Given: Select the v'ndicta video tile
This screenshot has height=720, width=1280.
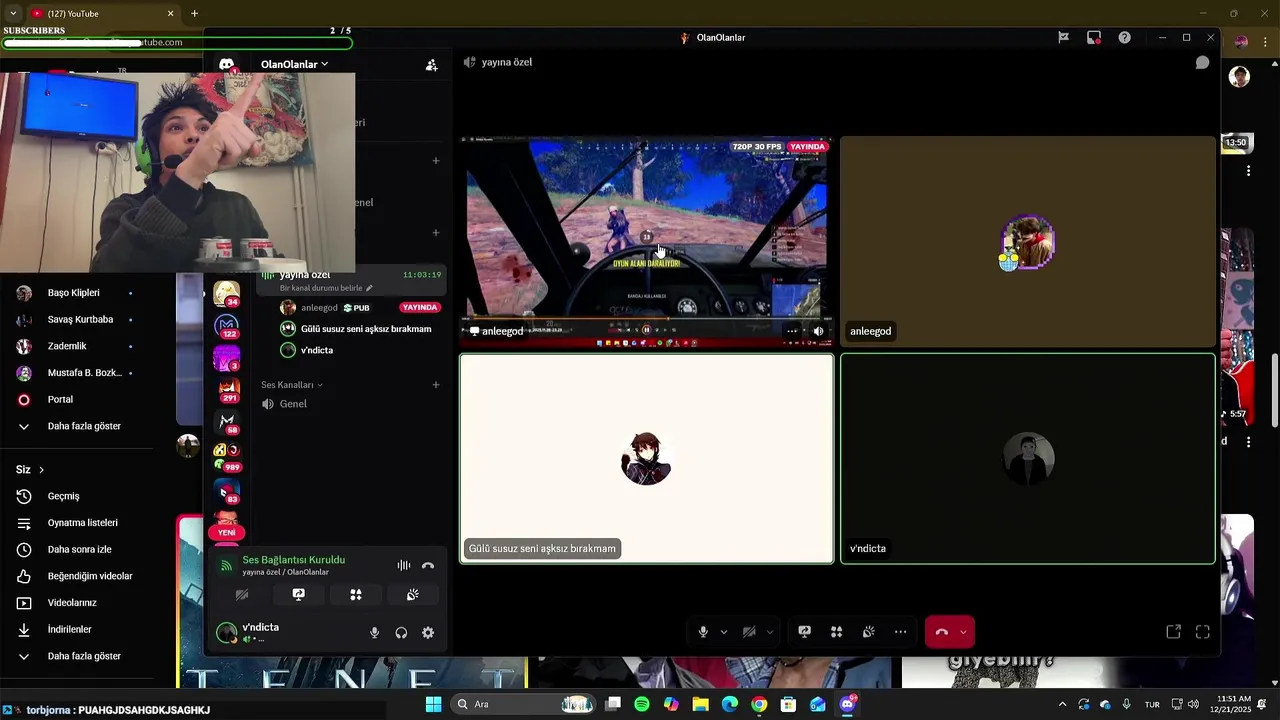Looking at the screenshot, I should click(1028, 458).
